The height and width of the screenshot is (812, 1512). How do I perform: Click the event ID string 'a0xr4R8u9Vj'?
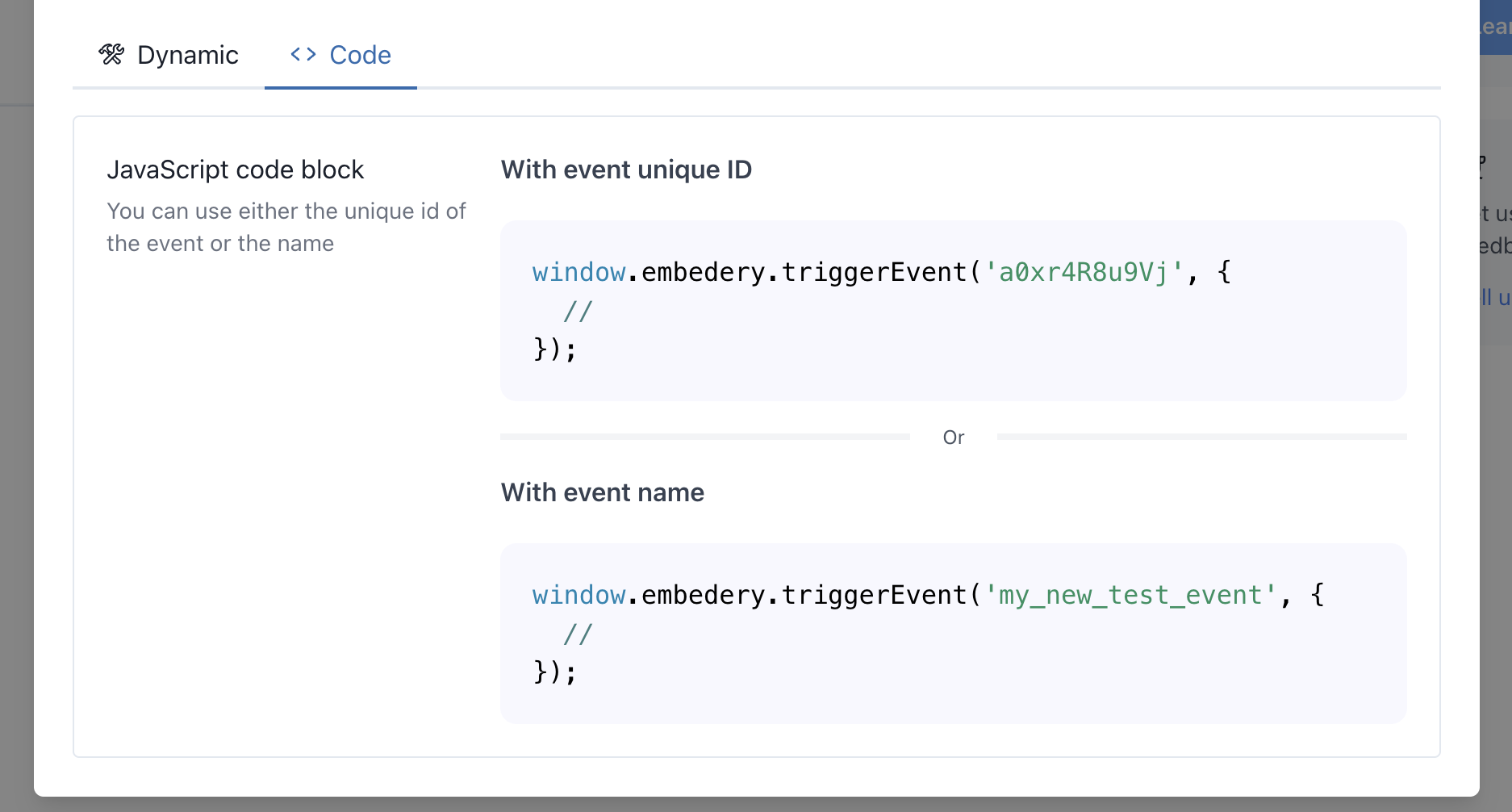coord(1084,272)
